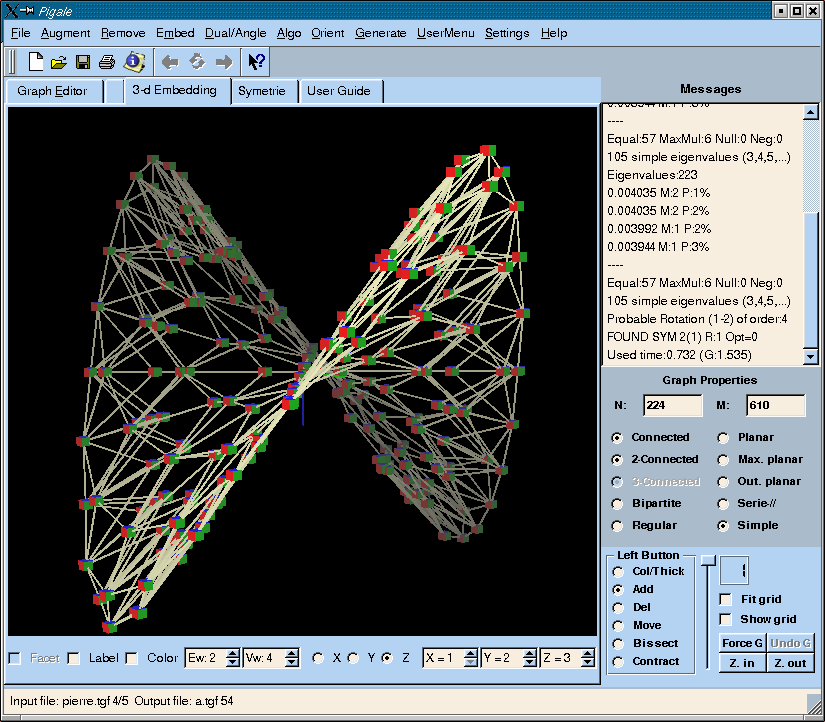Click the N vertex count field
The width and height of the screenshot is (825, 722).
coord(672,405)
